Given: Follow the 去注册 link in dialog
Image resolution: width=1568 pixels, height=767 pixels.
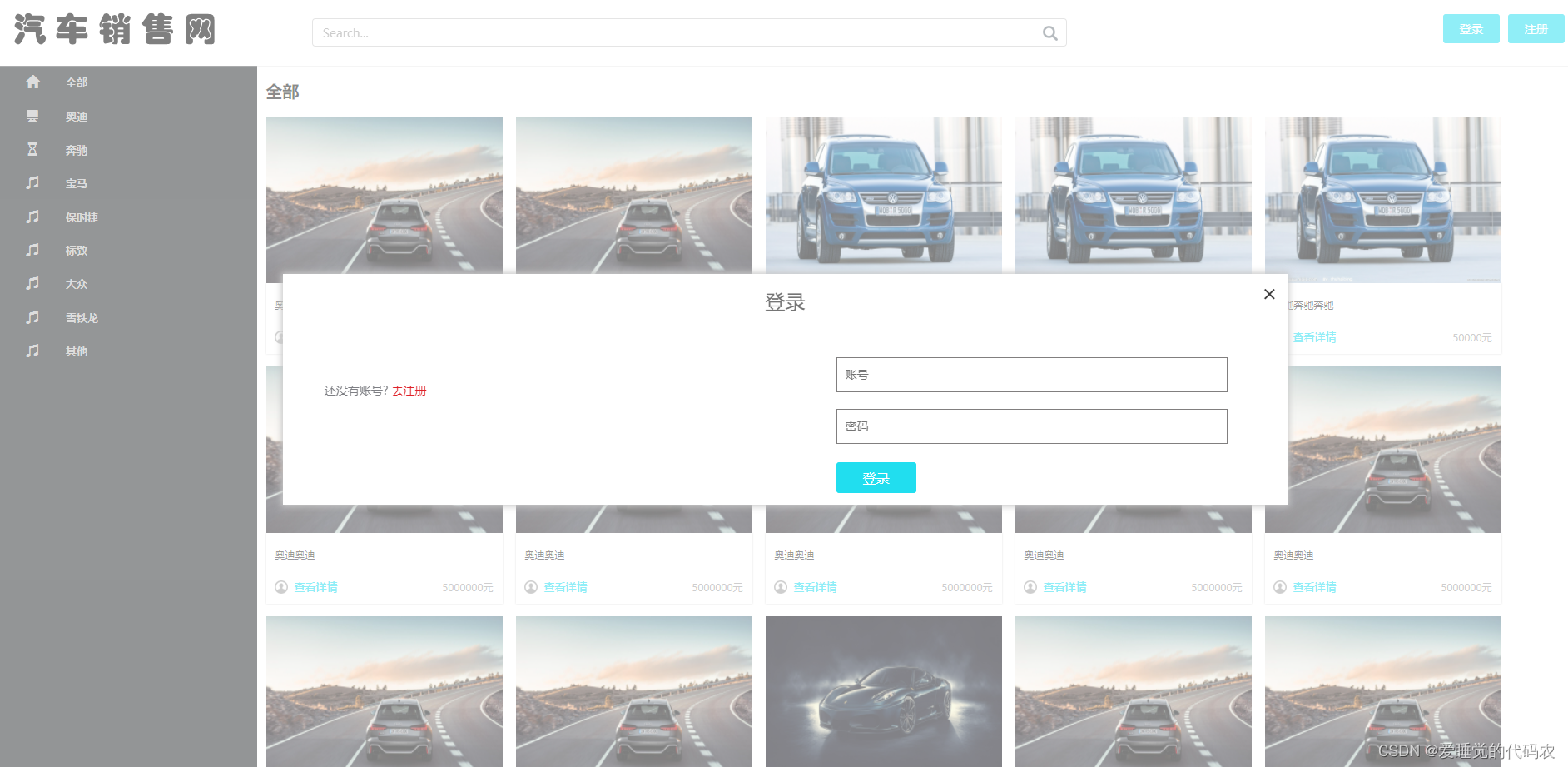Looking at the screenshot, I should click(x=409, y=391).
